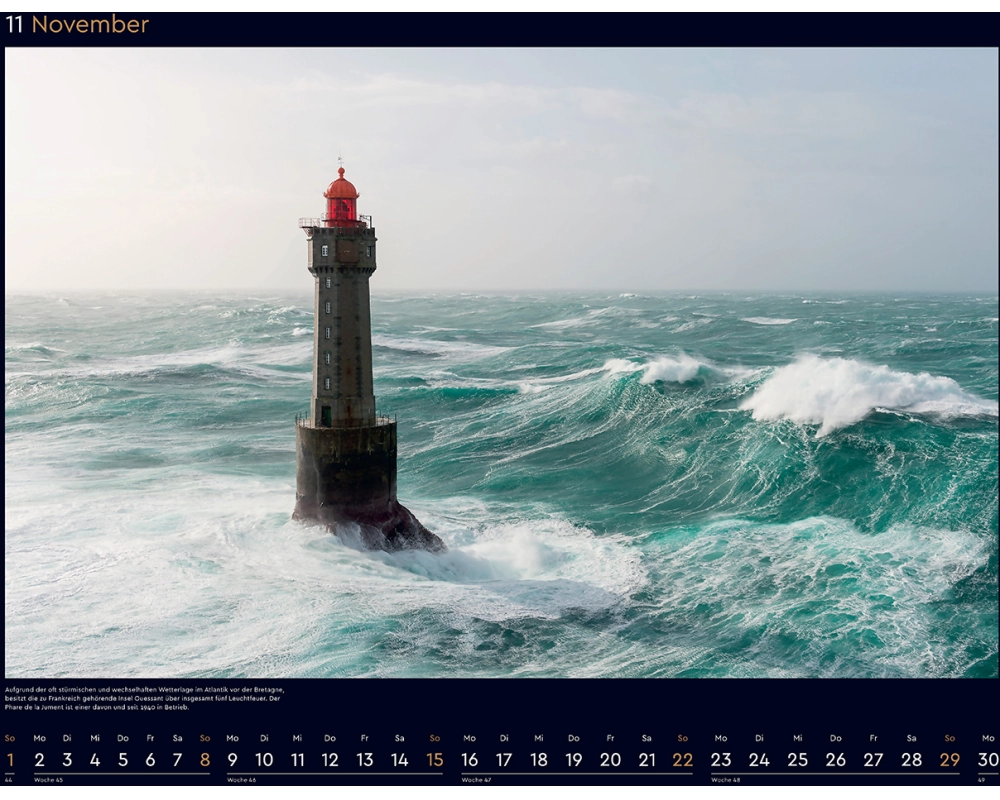Click the "Woche 45" week label

pyautogui.click(x=48, y=780)
